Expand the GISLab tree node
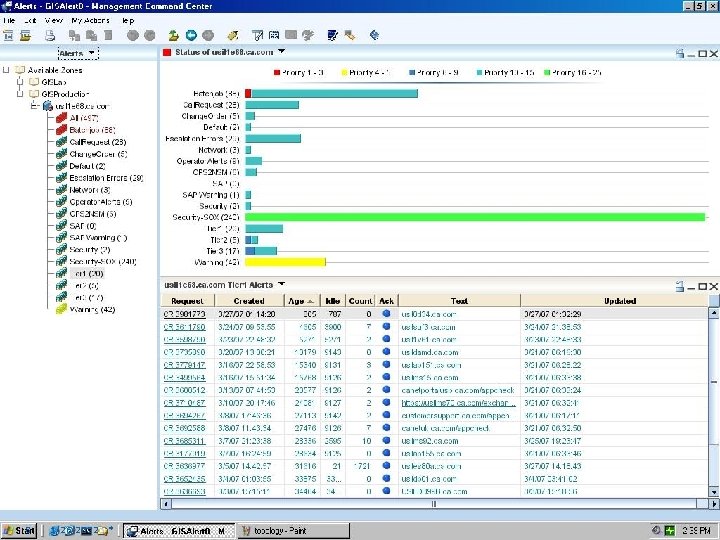720x540 pixels. coord(20,82)
